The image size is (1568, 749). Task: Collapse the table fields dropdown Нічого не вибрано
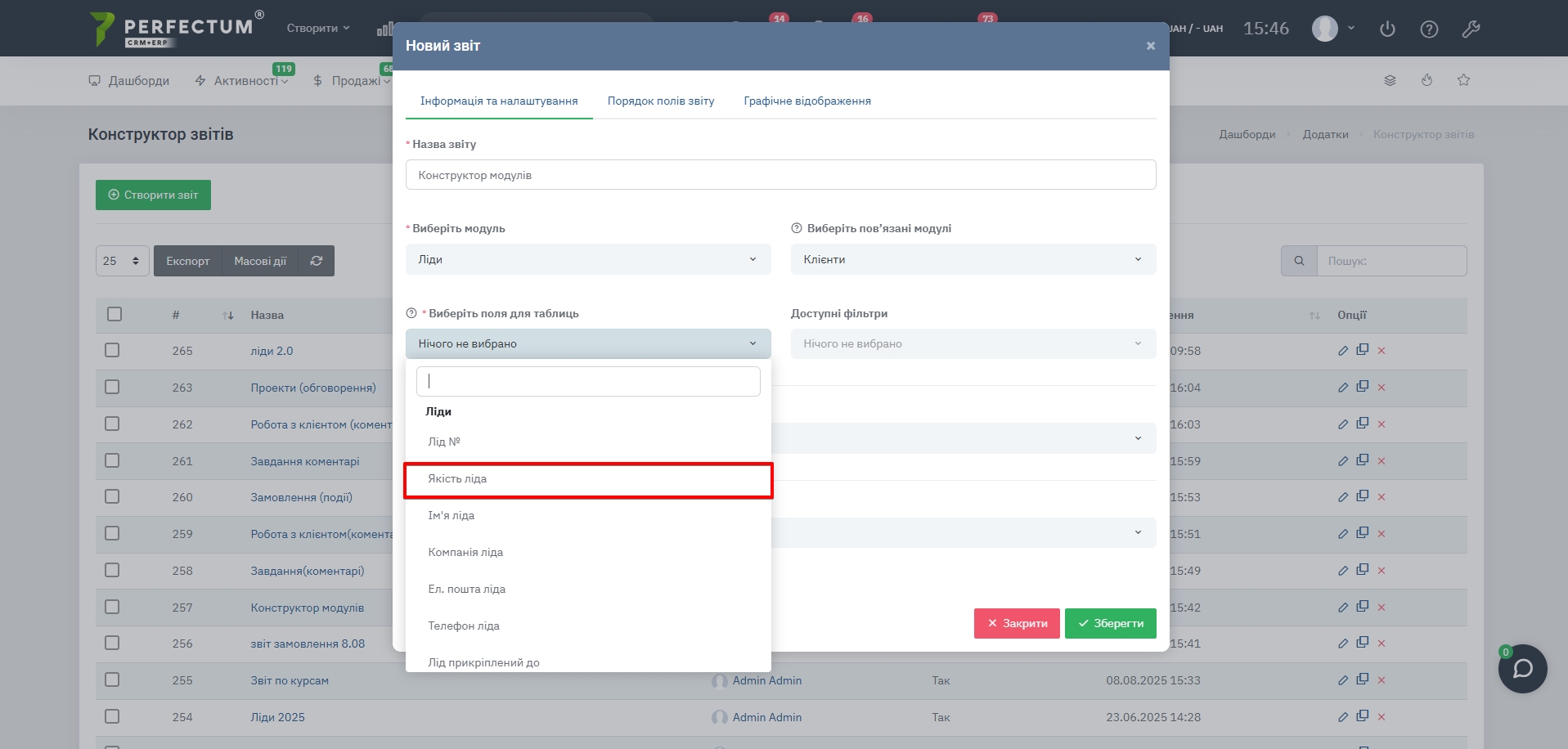[588, 343]
